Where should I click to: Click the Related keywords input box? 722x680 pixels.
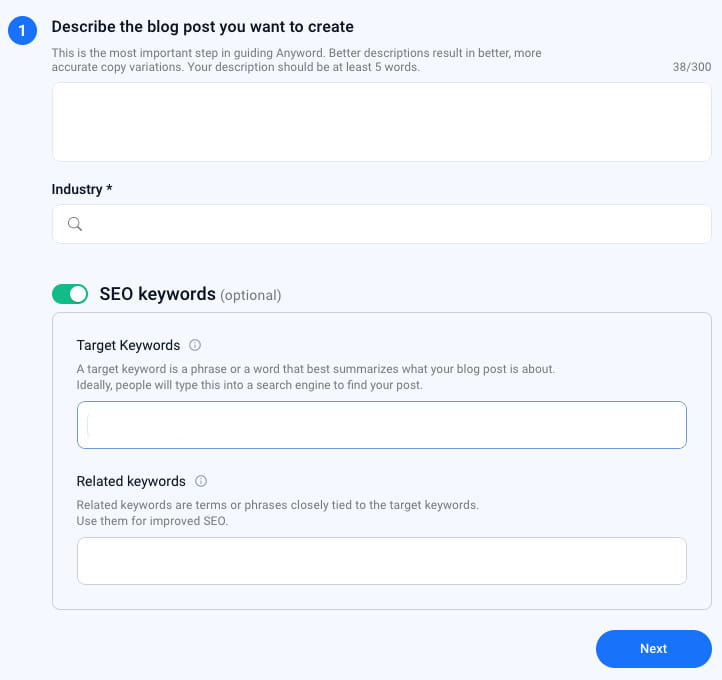click(382, 561)
